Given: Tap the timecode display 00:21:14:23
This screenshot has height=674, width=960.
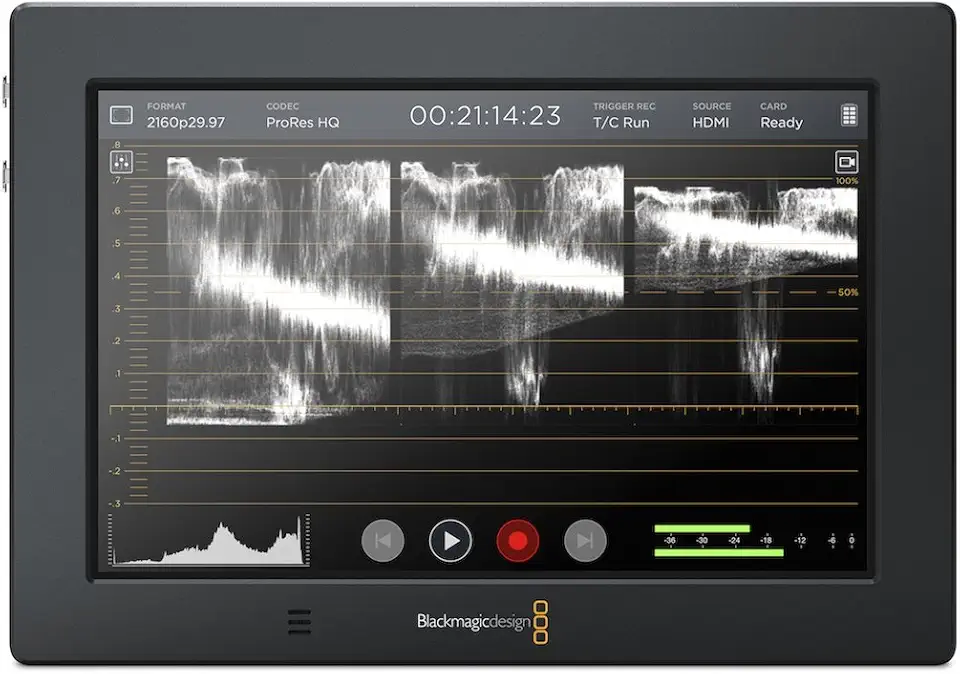Looking at the screenshot, I should pos(485,116).
